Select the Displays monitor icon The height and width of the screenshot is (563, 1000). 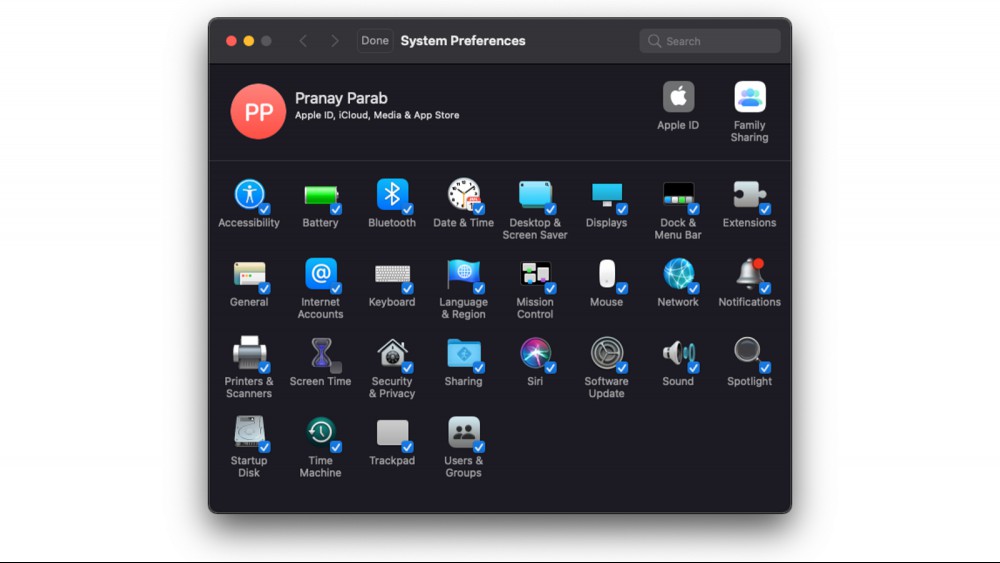pos(607,194)
